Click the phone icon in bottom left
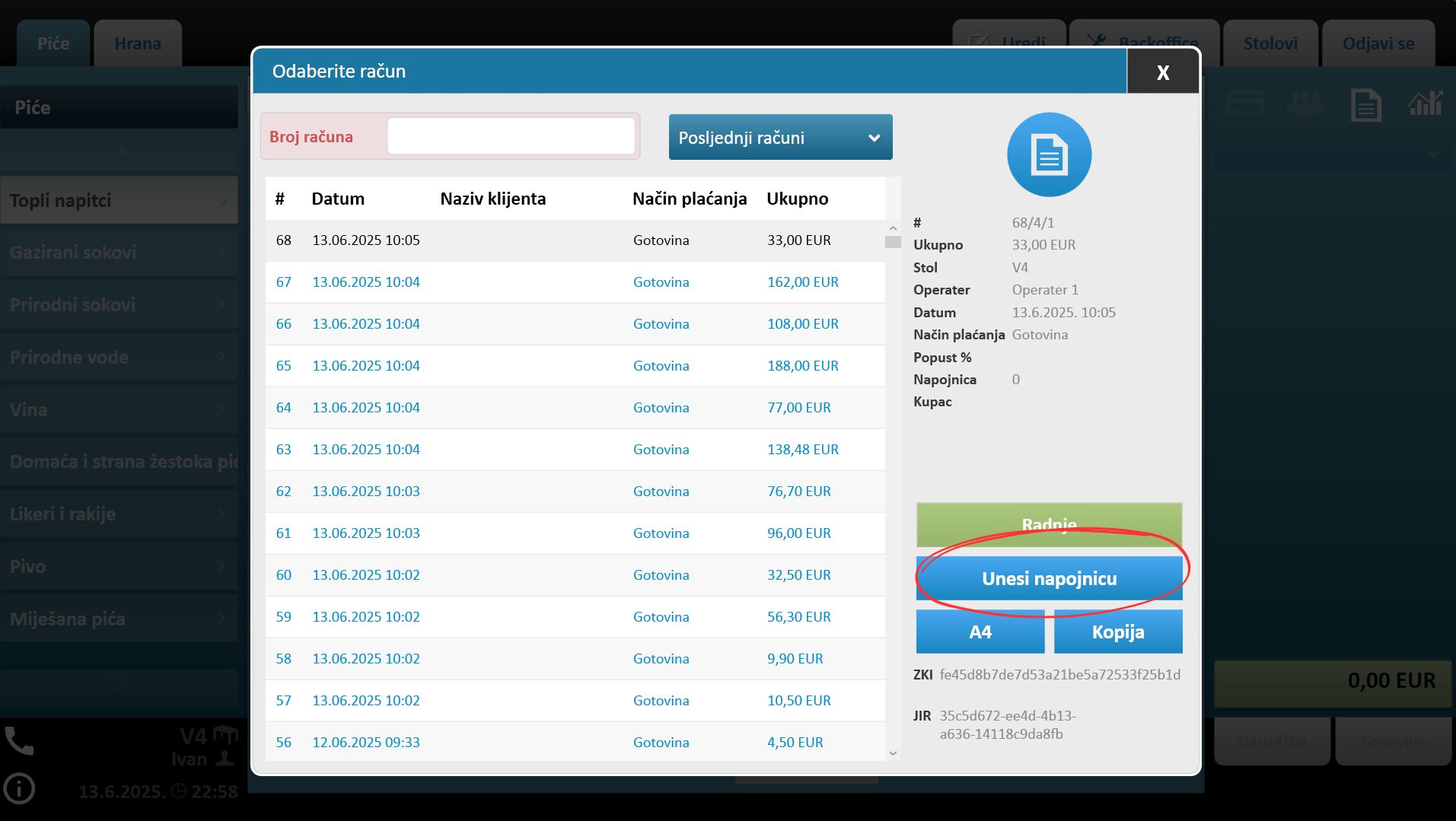The height and width of the screenshot is (821, 1456). [19, 740]
